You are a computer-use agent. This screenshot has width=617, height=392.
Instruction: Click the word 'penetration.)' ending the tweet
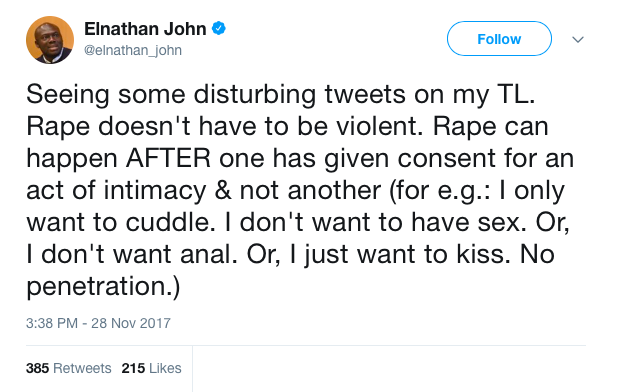click(x=103, y=287)
